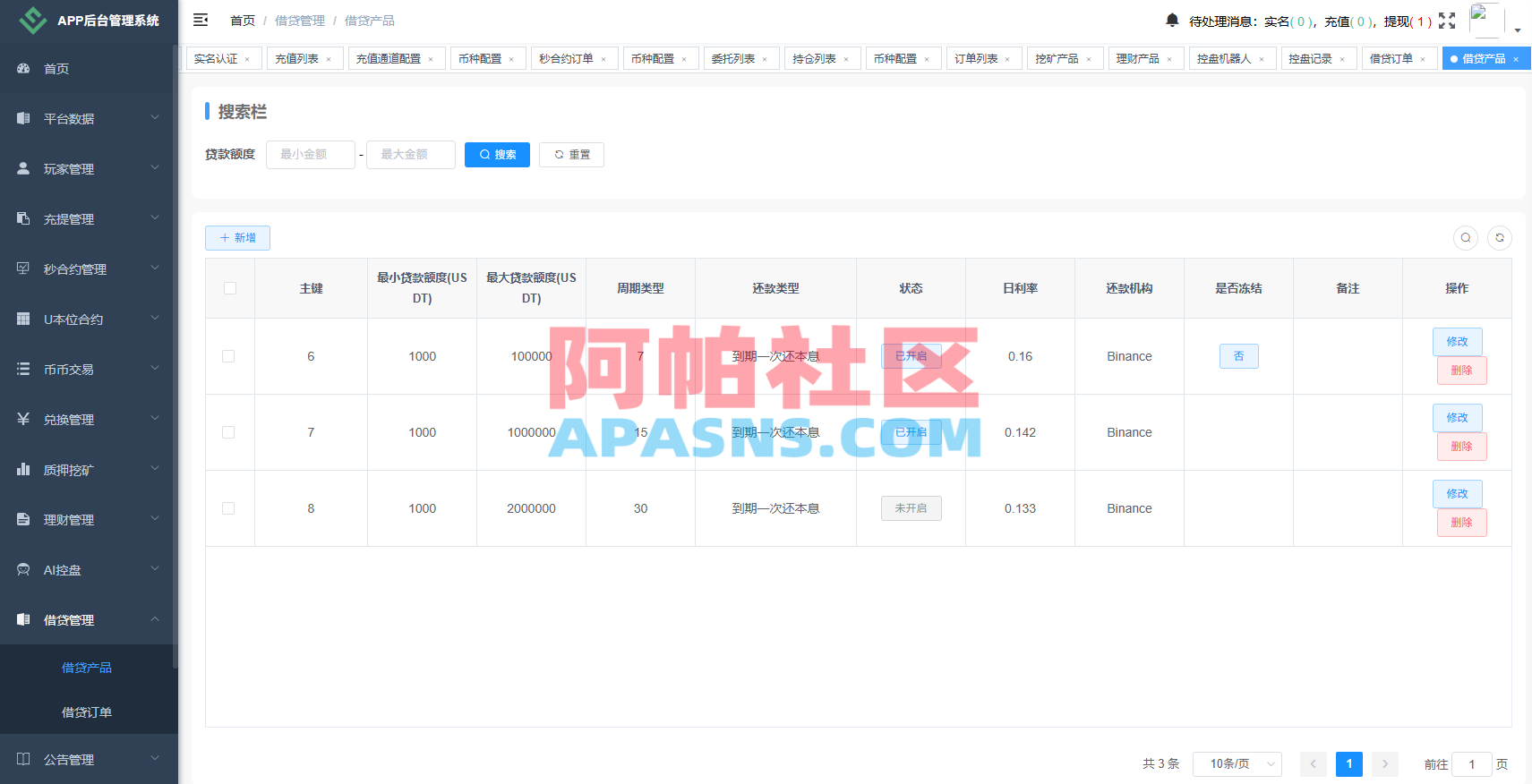The image size is (1532, 784).
Task: Toggle the 已开启 status of row 6
Action: tap(911, 356)
